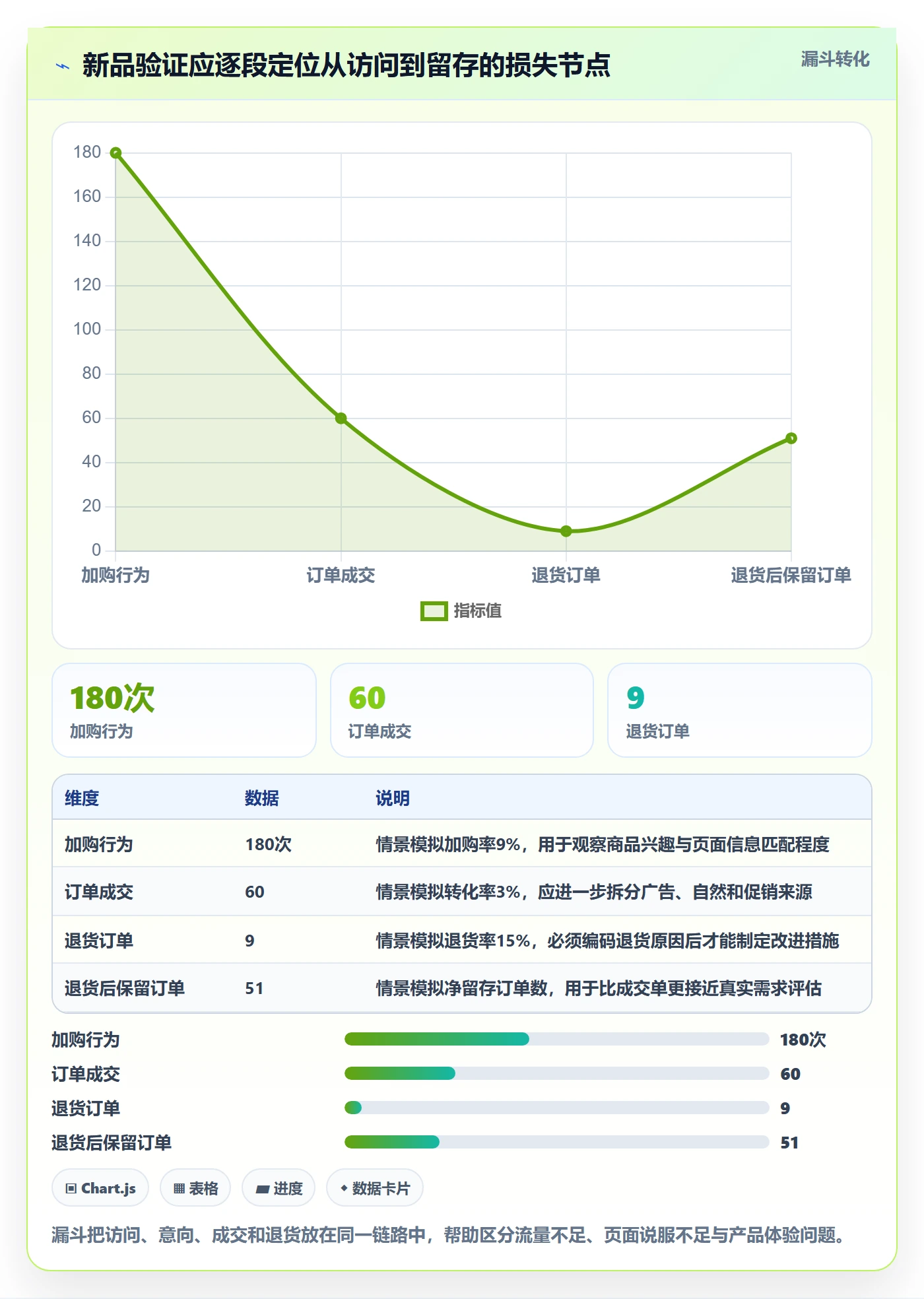Viewport: 924px width, 1299px height.
Task: Click the x-axis label 退货后保留订单
Action: coord(791,576)
